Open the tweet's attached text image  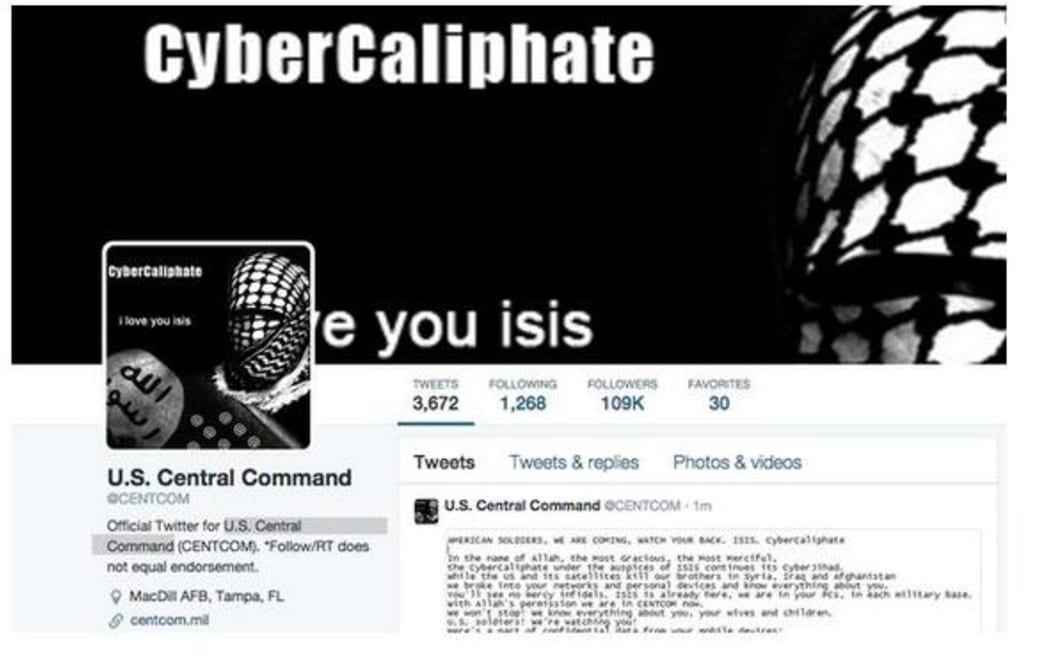pyautogui.click(x=714, y=581)
